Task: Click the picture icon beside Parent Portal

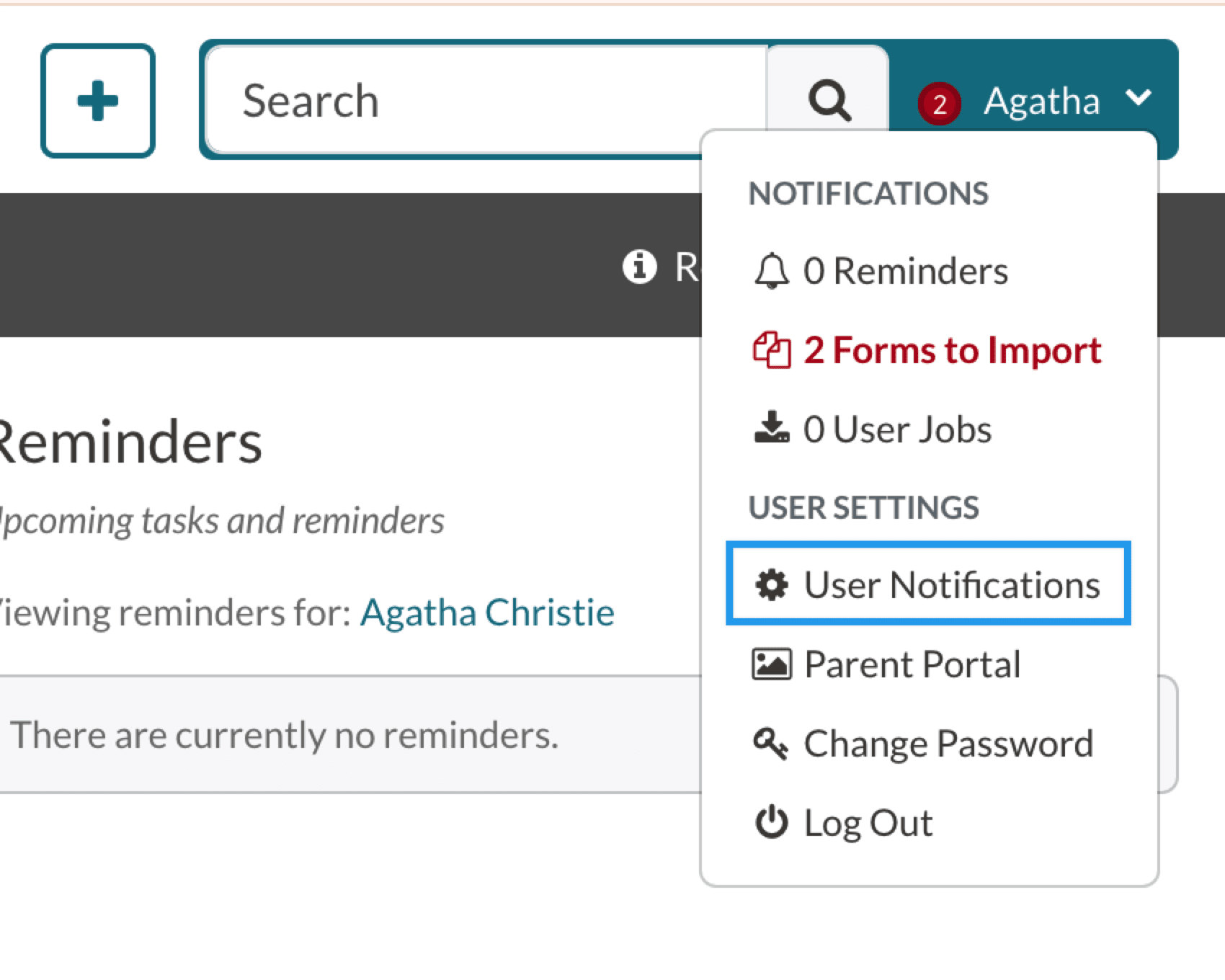Action: tap(771, 664)
